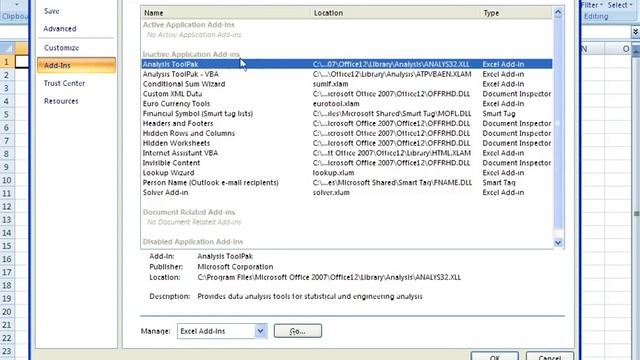This screenshot has width=640, height=360.
Task: Select Internet Assistant VBA row
Action: (347, 153)
